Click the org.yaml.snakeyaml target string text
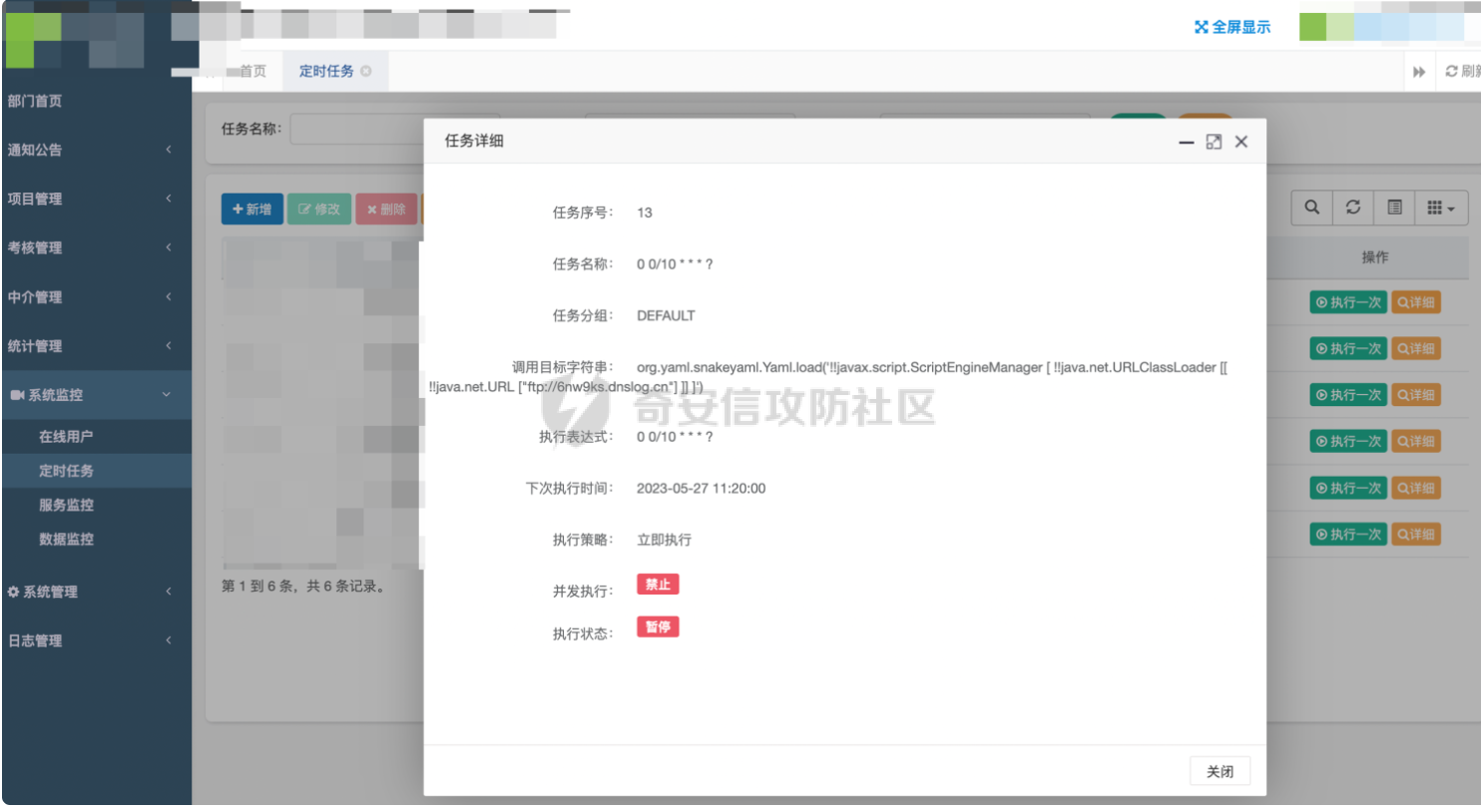Viewport: 1481px width, 812px height. tap(828, 377)
